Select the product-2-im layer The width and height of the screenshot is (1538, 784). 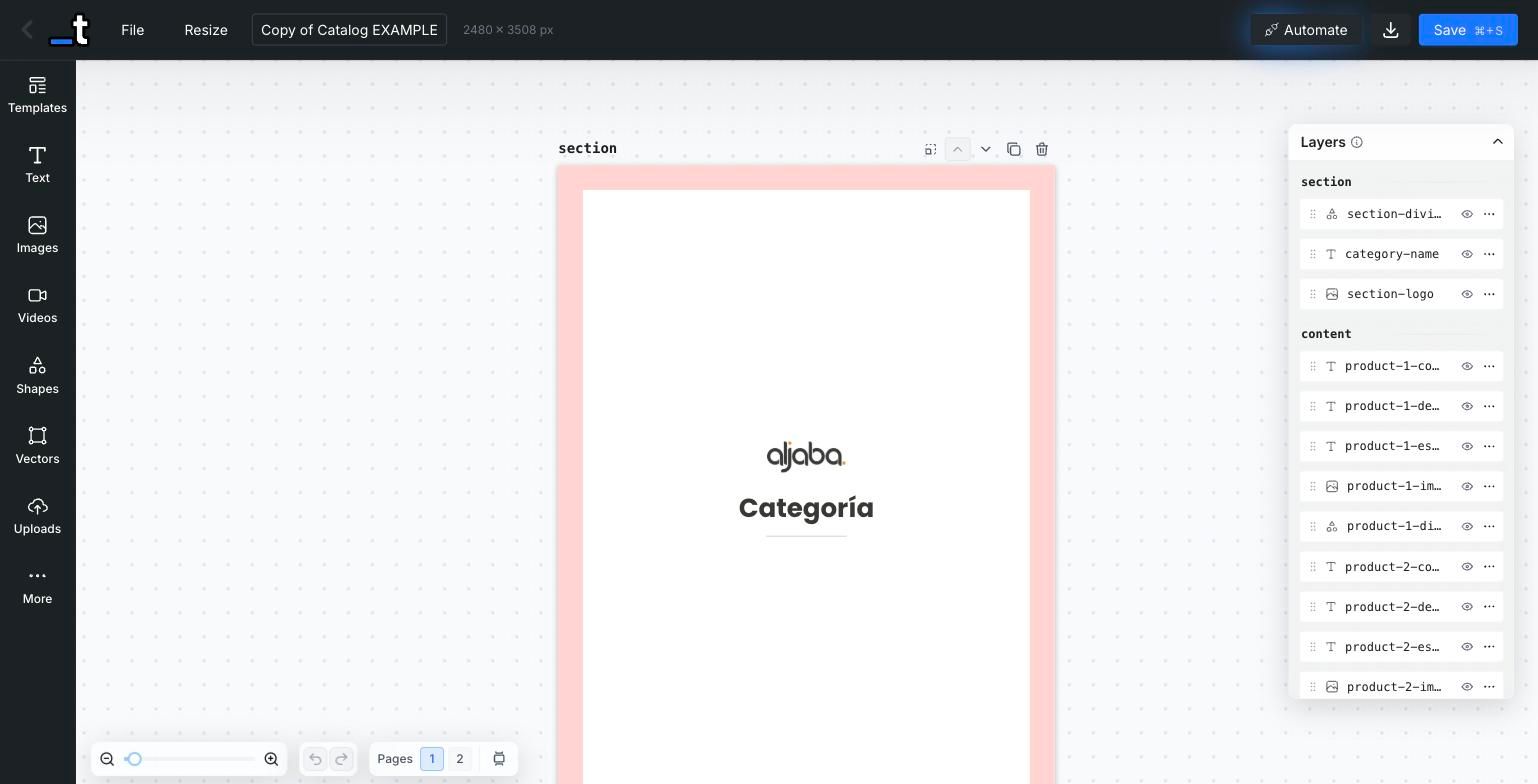(1401, 687)
